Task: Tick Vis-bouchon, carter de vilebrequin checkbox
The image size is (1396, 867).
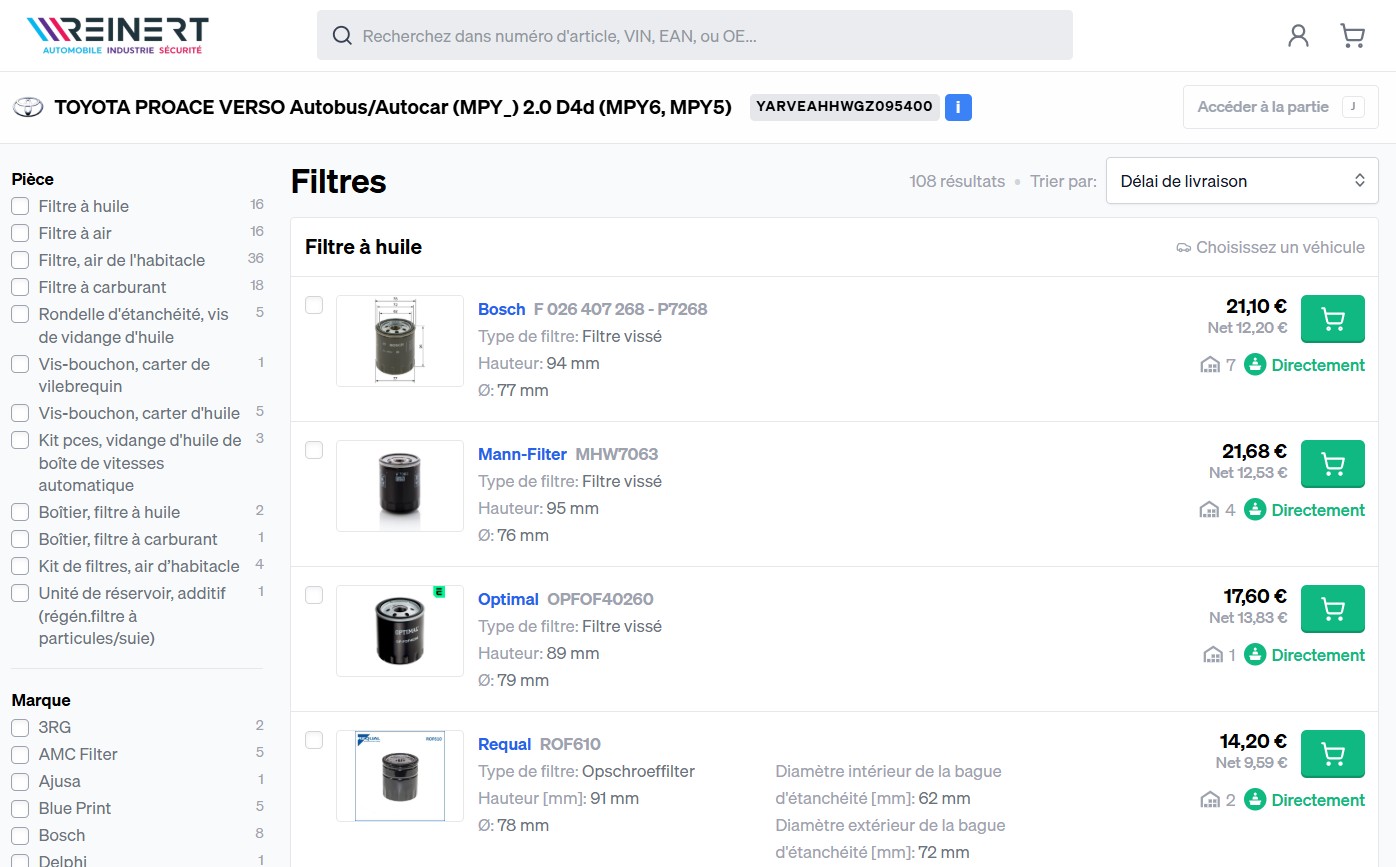Action: pyautogui.click(x=20, y=364)
